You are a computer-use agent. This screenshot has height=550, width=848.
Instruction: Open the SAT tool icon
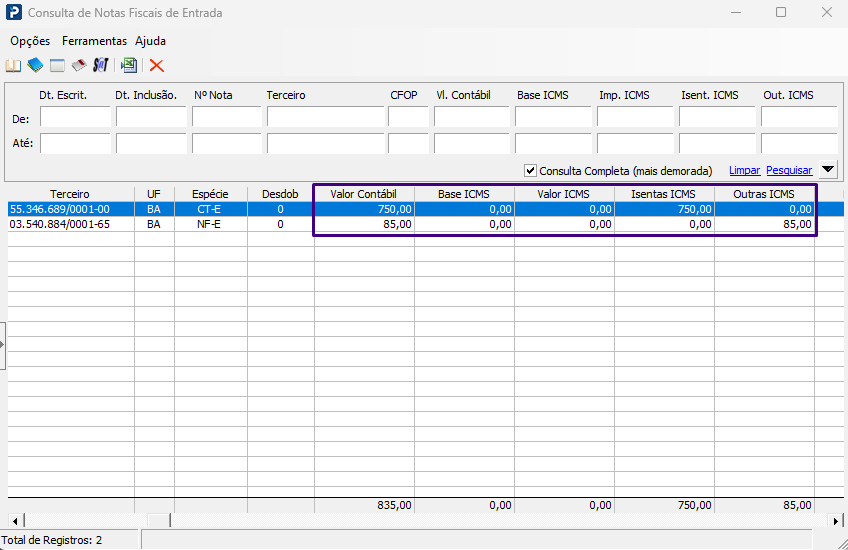[x=101, y=65]
